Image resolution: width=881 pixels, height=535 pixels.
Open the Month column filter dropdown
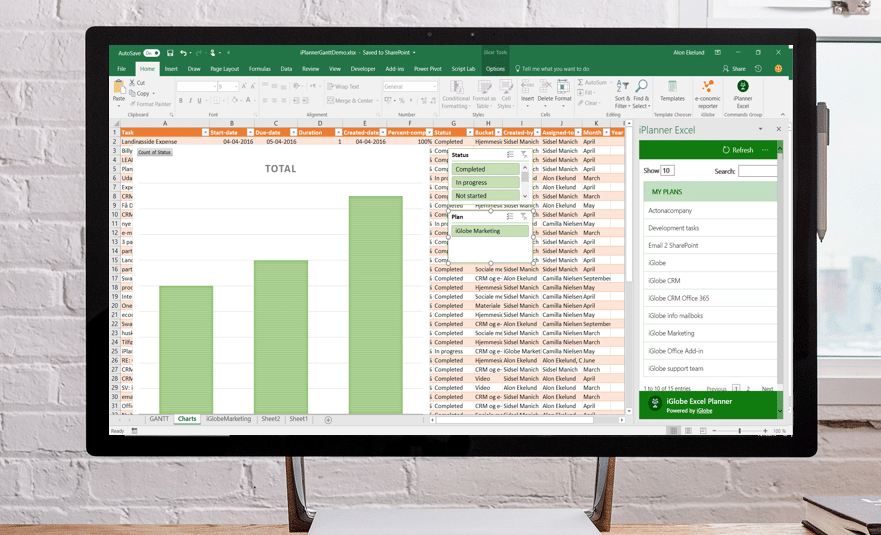(606, 133)
